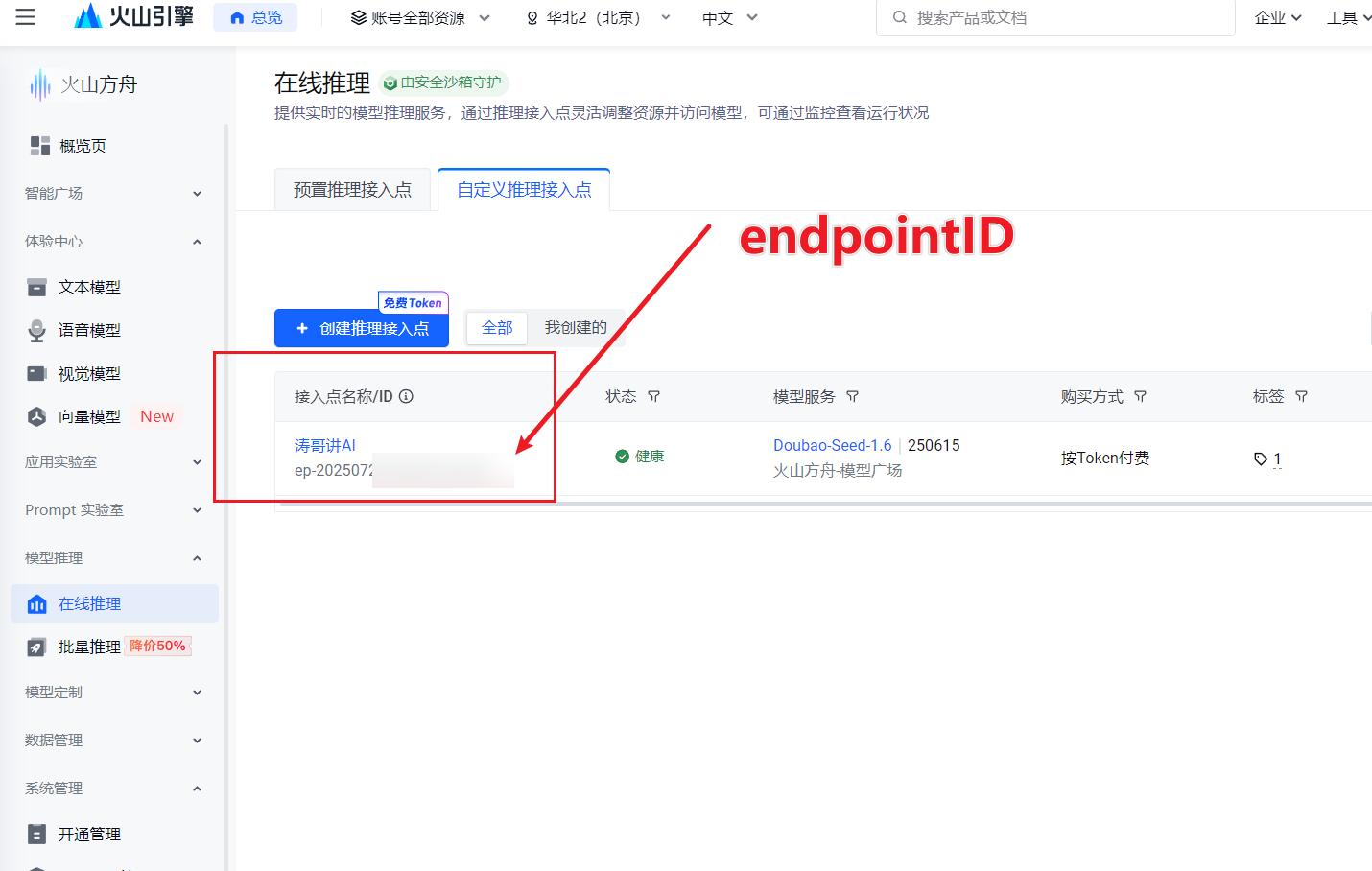This screenshot has height=871, width=1372.
Task: Open the 中文 language dropdown
Action: pyautogui.click(x=730, y=18)
